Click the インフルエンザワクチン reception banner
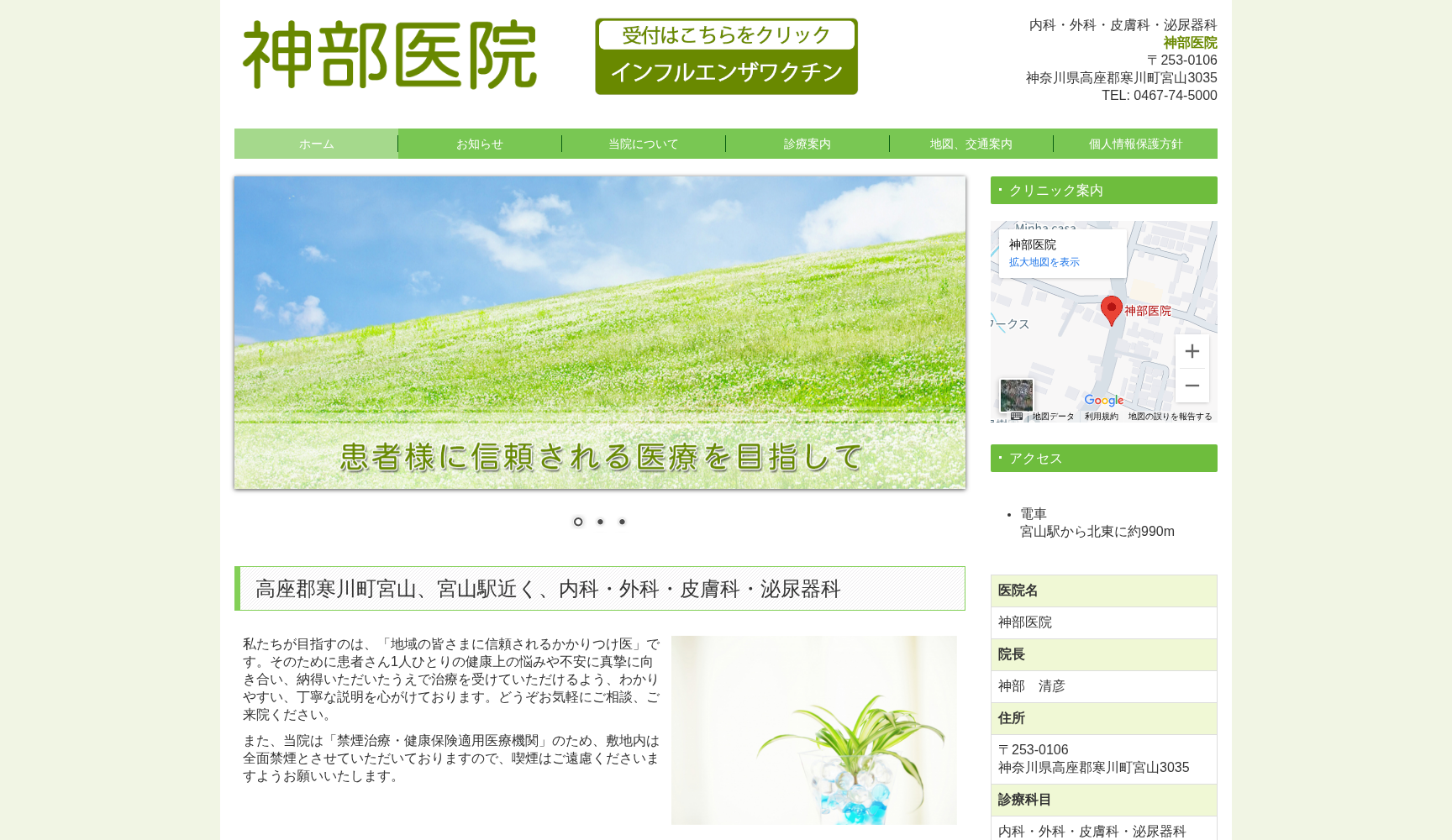 [726, 56]
